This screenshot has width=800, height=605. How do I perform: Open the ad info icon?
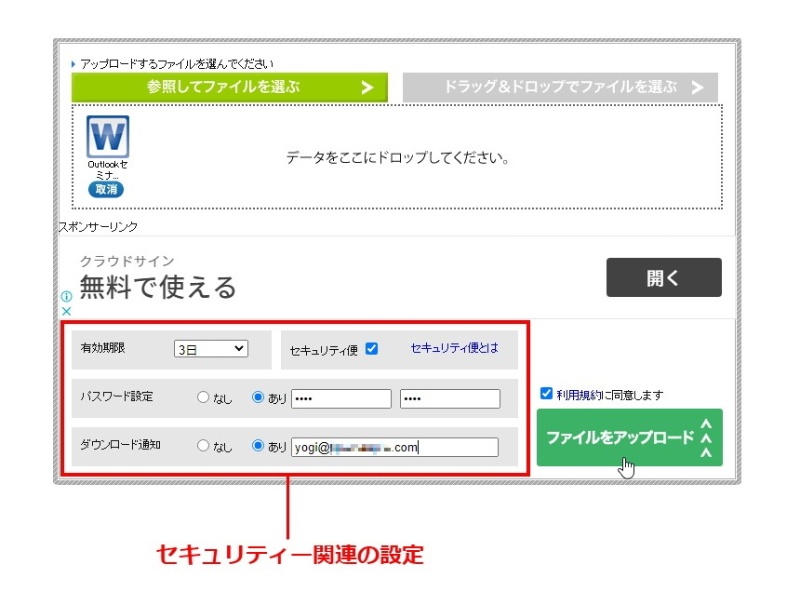click(66, 296)
